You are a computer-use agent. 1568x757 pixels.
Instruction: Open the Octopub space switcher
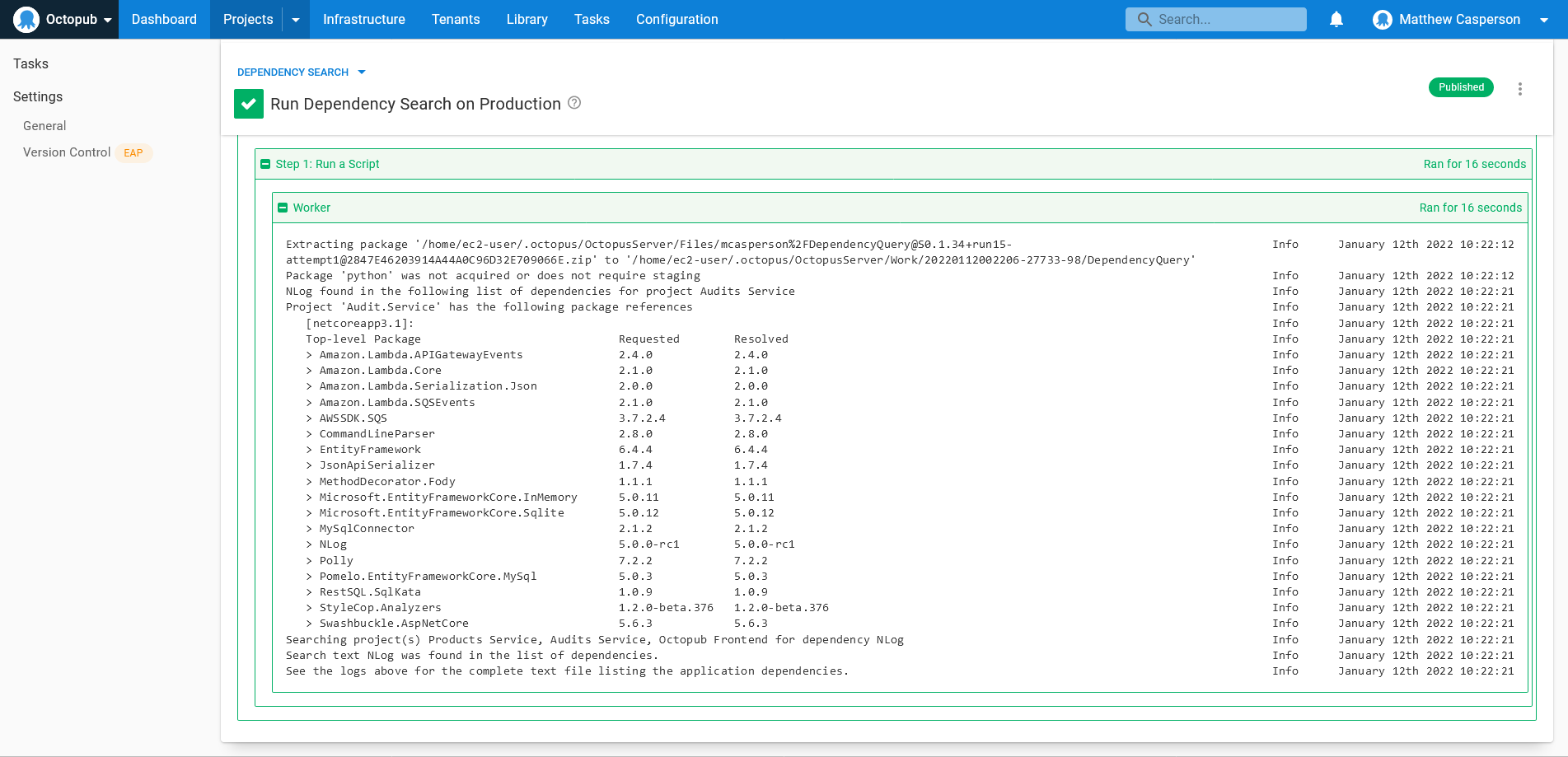tap(107, 20)
